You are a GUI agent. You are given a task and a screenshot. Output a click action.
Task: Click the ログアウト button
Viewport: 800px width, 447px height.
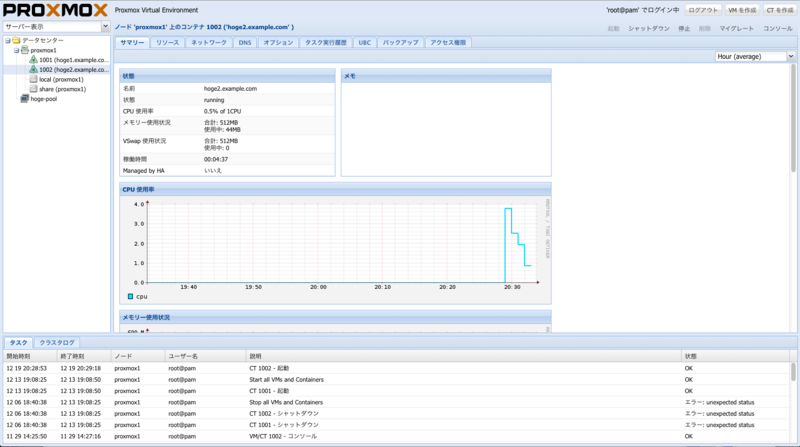click(703, 10)
